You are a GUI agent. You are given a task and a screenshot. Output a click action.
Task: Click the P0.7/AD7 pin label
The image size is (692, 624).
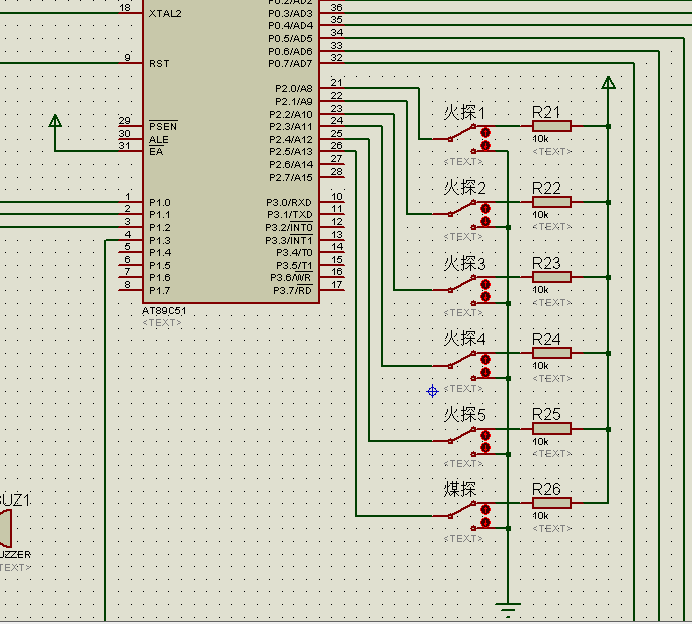[x=290, y=64]
